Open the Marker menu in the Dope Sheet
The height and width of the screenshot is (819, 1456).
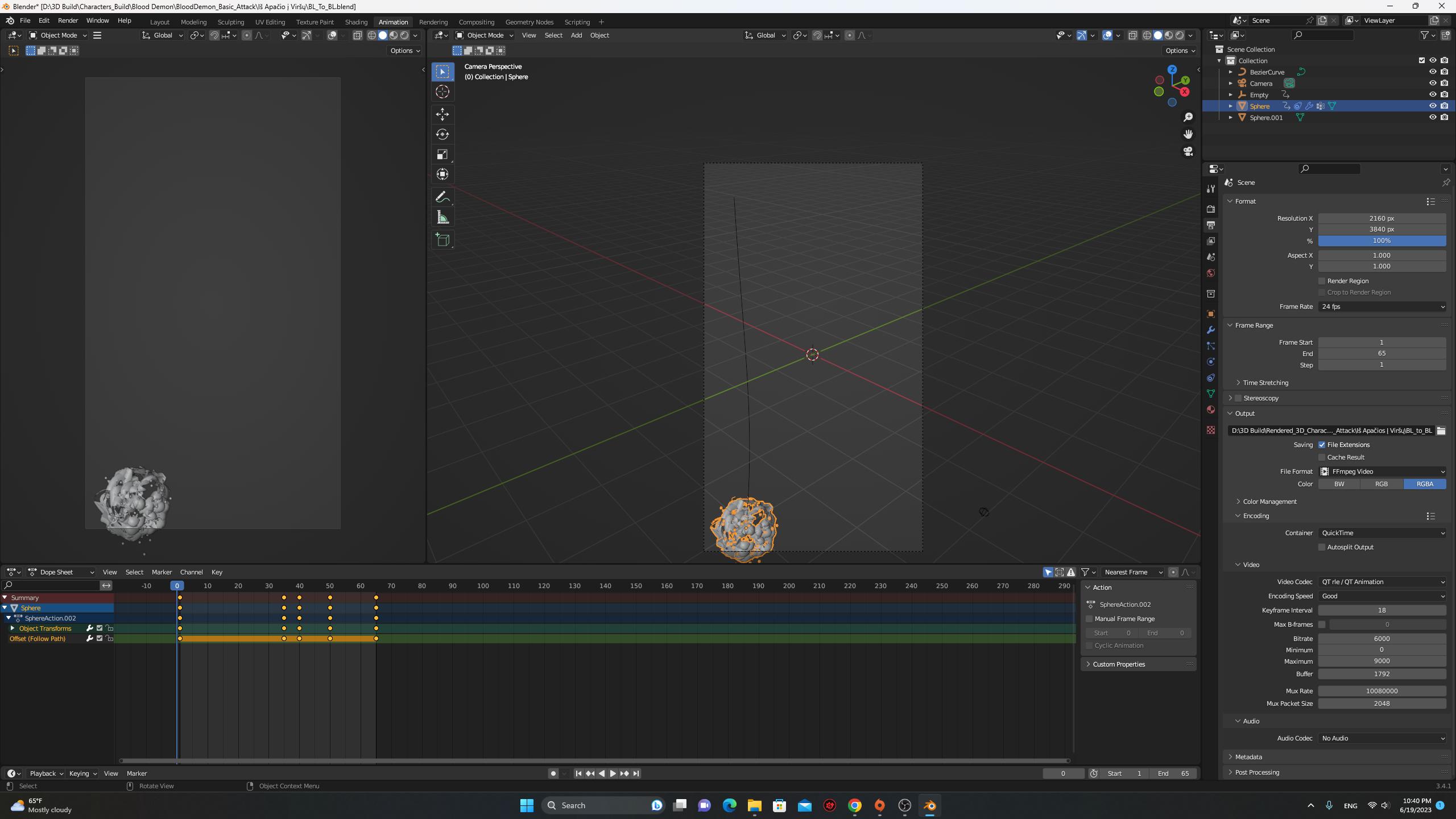point(162,572)
